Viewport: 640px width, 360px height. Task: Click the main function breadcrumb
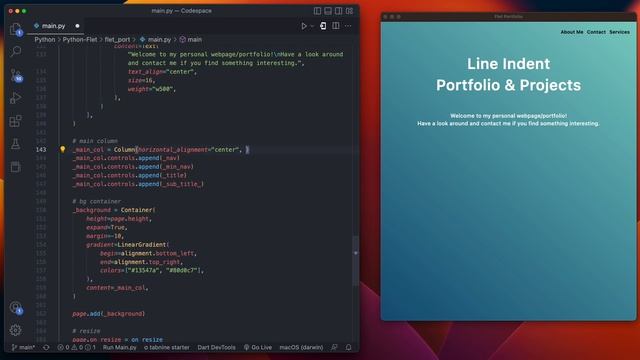click(191, 40)
